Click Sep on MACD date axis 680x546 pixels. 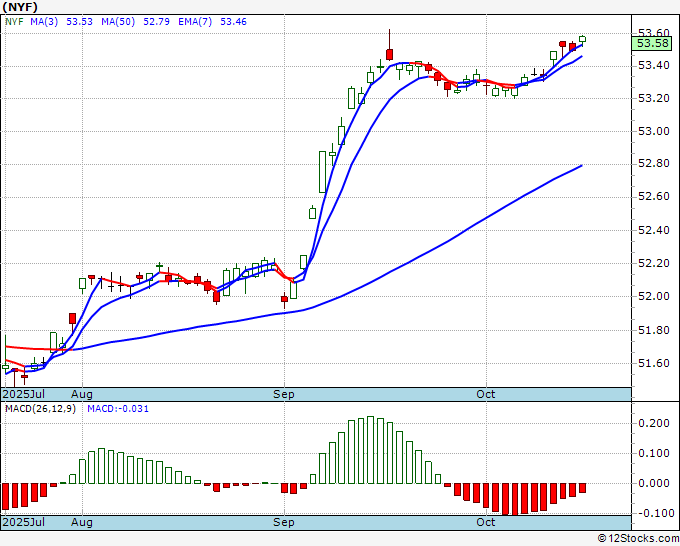(284, 522)
